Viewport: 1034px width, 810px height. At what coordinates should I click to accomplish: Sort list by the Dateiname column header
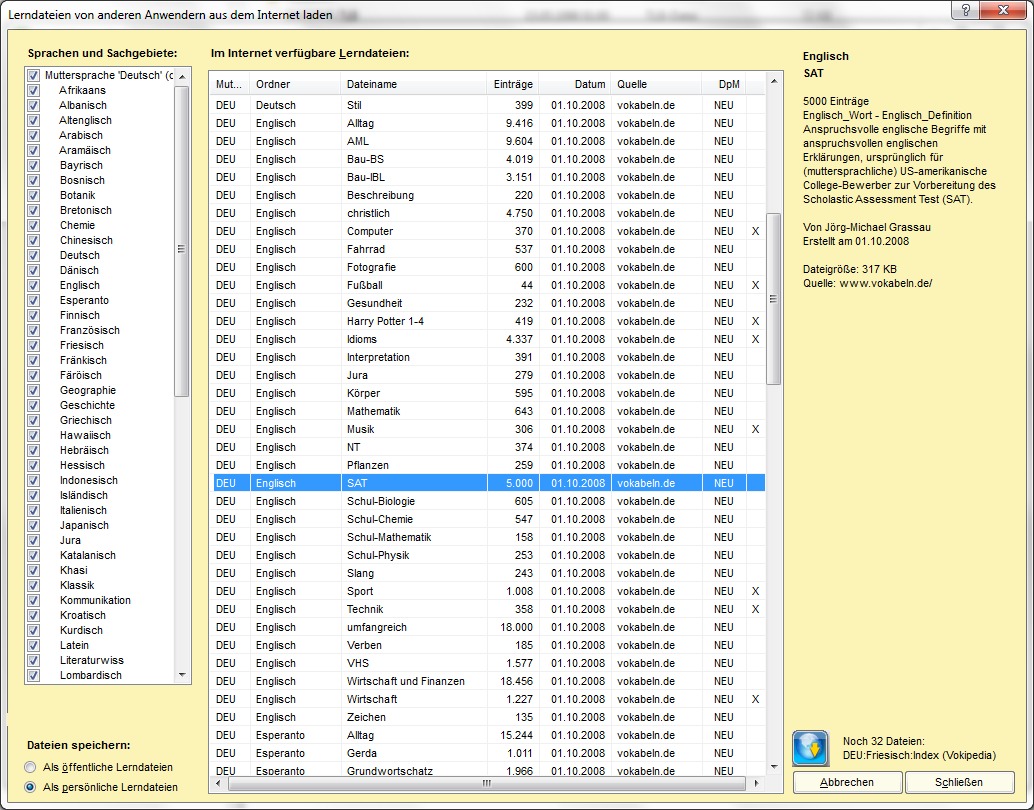point(414,84)
